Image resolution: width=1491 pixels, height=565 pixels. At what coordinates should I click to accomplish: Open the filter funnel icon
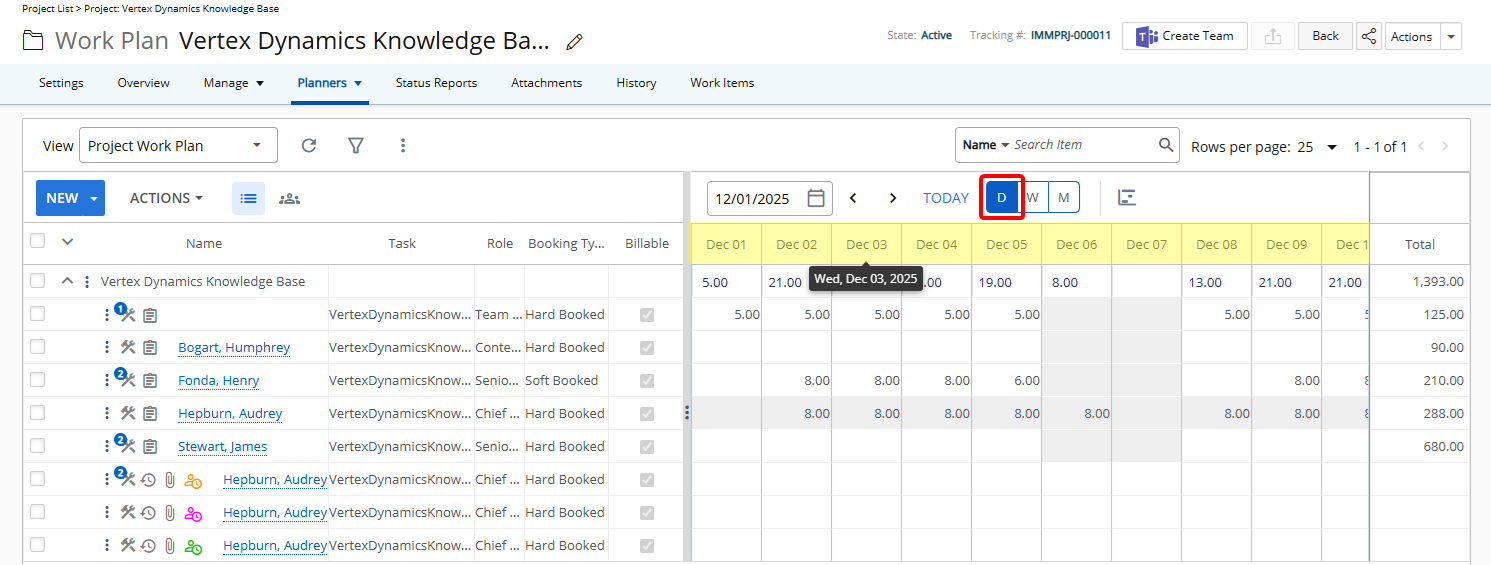(355, 146)
